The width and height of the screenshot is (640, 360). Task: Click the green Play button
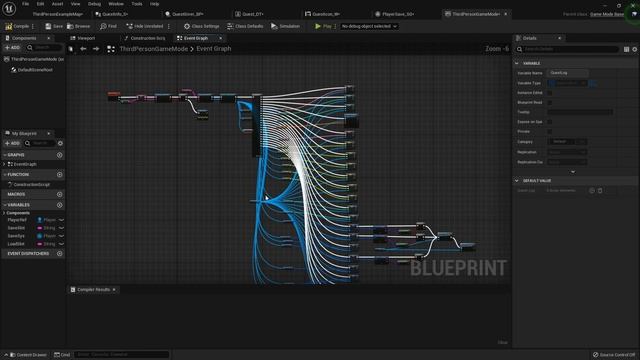tap(323, 26)
